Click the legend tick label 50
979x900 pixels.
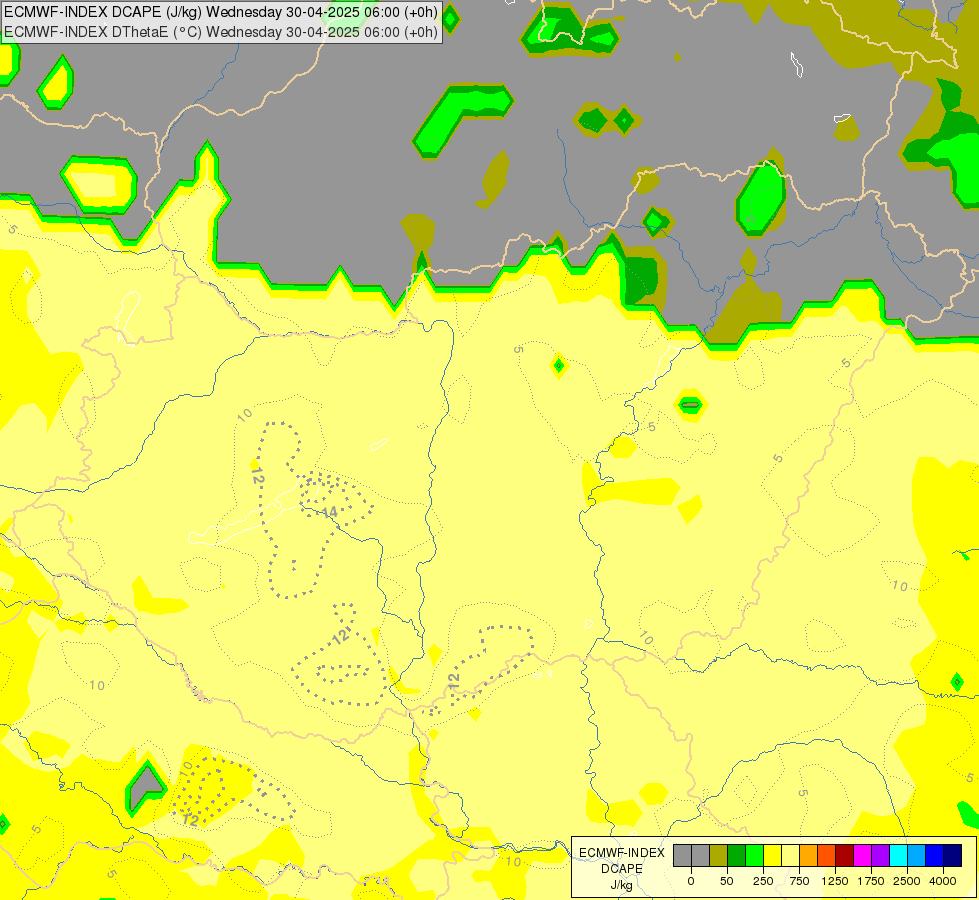coord(727,881)
